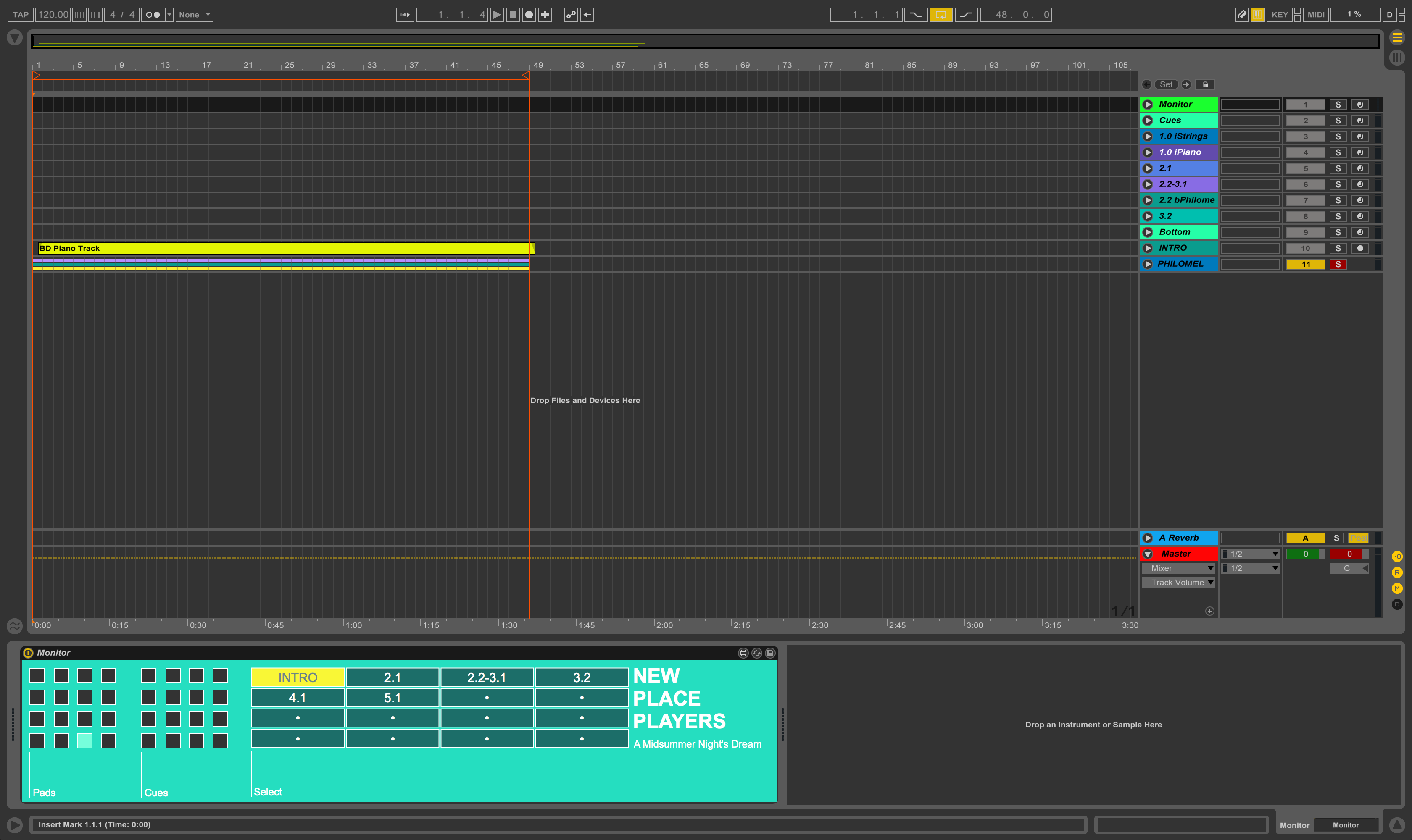
Task: Click the TAP tempo button
Action: [21, 15]
